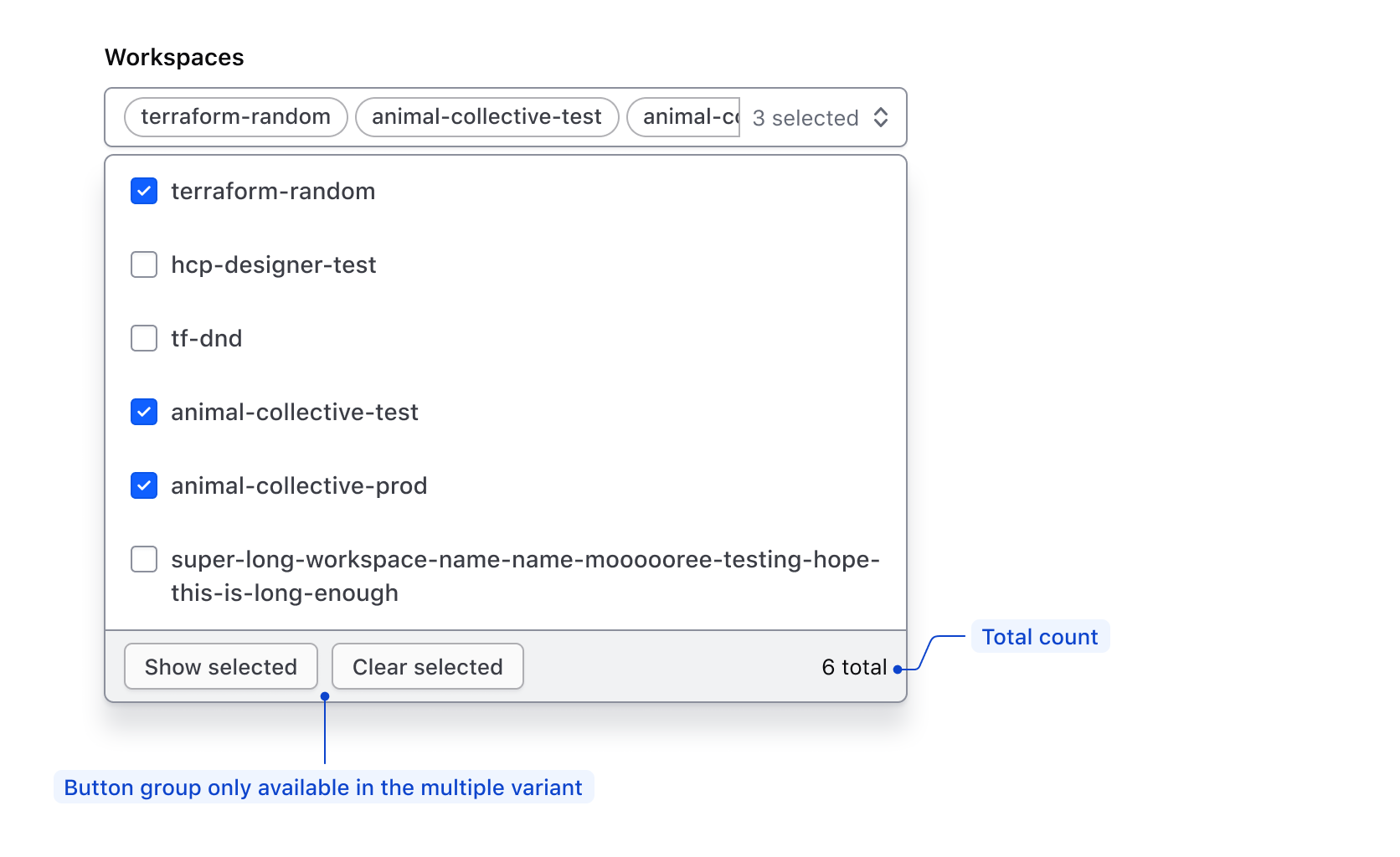Uncheck the terraform-random checkbox

pyautogui.click(x=143, y=191)
